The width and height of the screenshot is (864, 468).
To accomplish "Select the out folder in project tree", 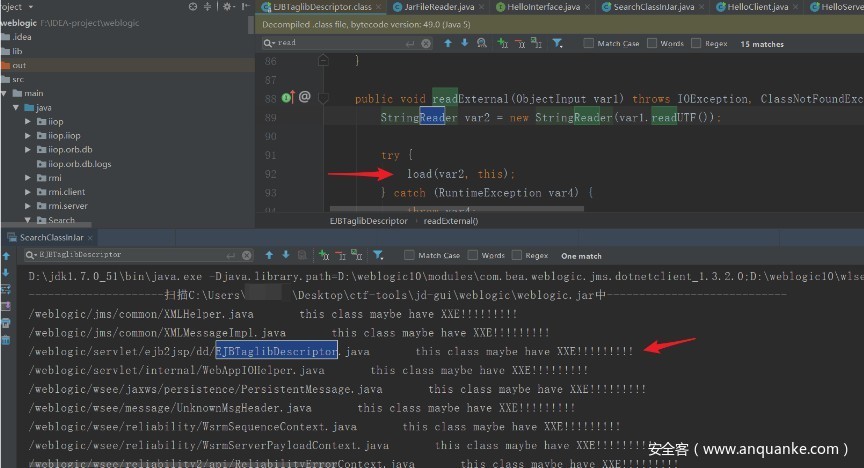I will (19, 65).
